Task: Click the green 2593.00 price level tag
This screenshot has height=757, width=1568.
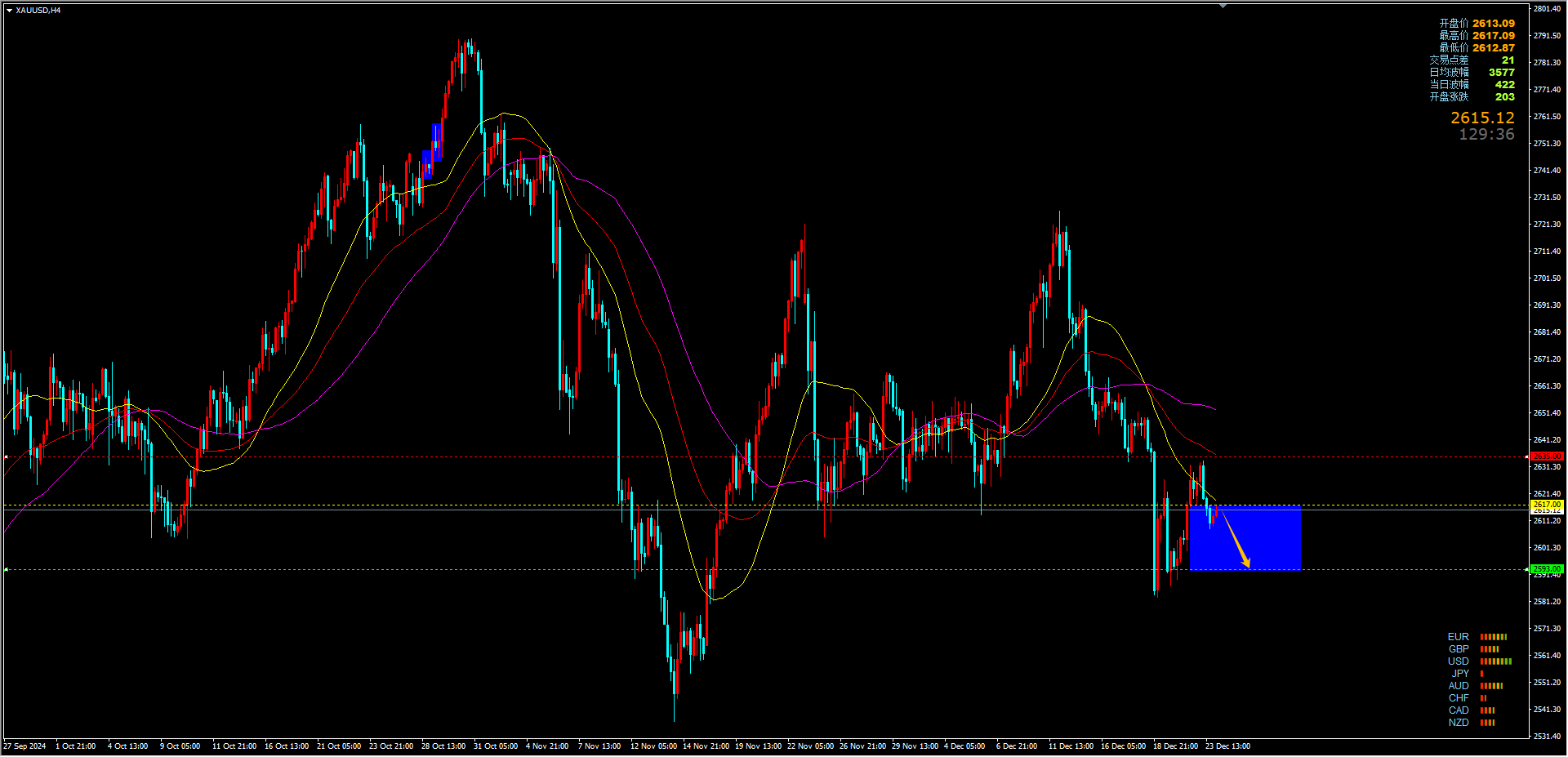Action: pyautogui.click(x=1547, y=569)
